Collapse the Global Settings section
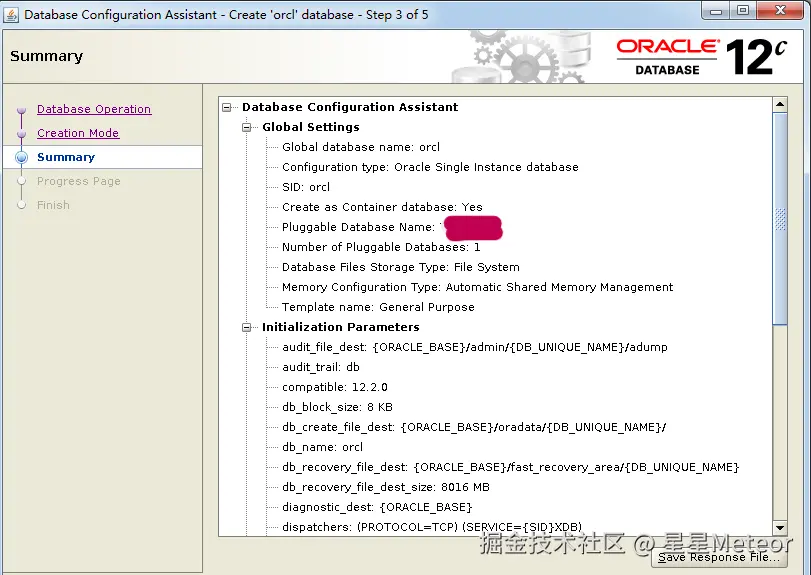Image resolution: width=811 pixels, height=575 pixels. [x=247, y=127]
